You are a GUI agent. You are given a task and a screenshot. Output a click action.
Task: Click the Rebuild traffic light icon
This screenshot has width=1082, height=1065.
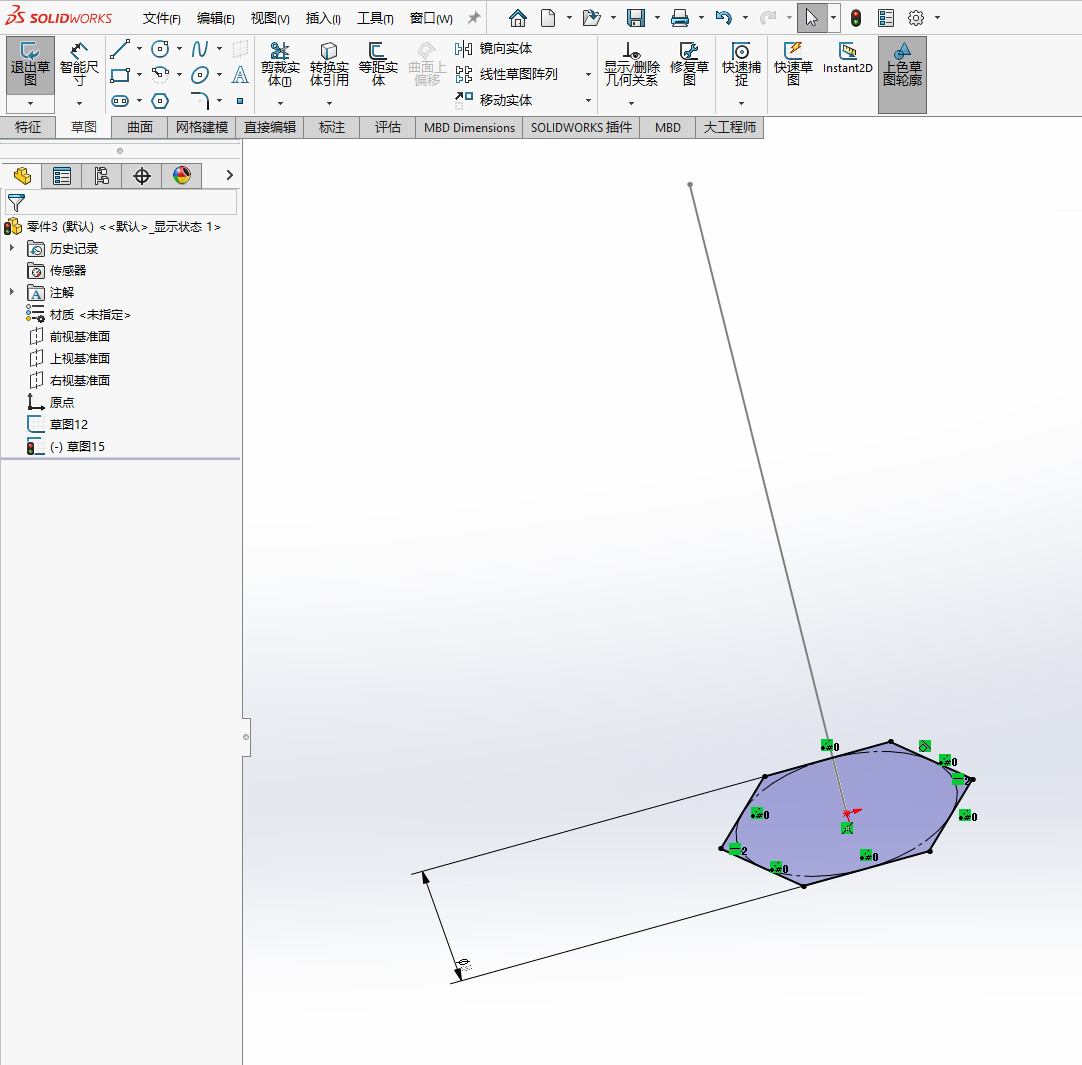click(x=856, y=18)
